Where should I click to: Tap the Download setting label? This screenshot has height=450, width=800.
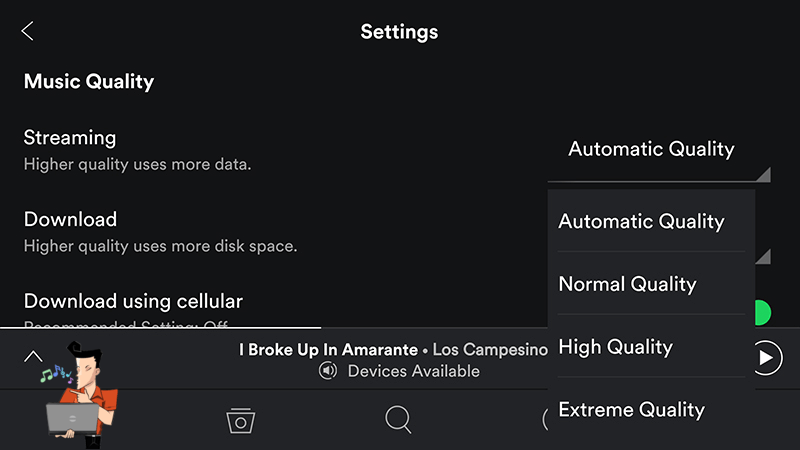[70, 219]
